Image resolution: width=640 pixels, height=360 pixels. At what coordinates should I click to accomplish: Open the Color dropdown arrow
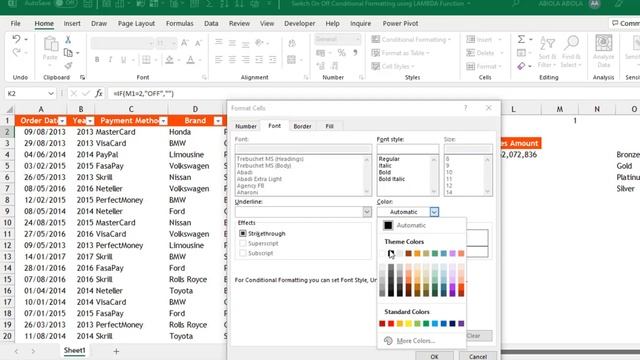pyautogui.click(x=434, y=212)
